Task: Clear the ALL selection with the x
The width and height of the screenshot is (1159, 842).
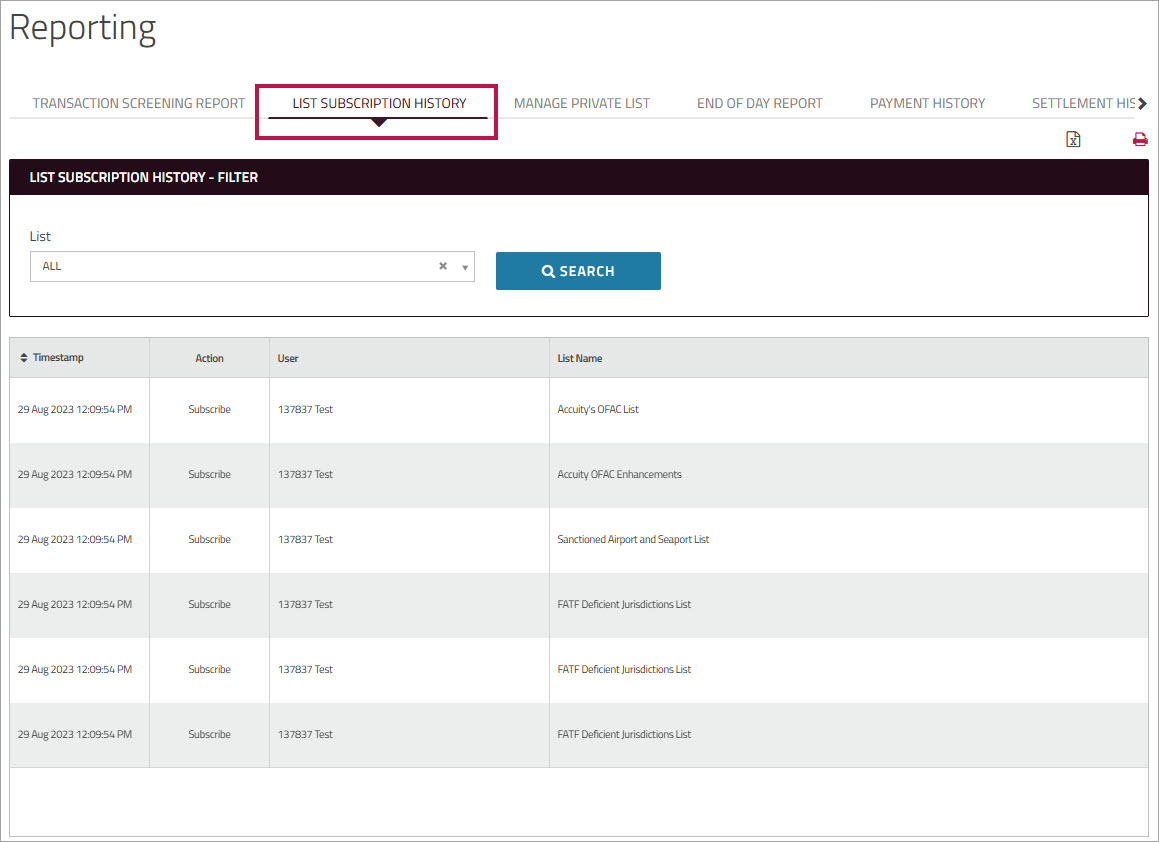Action: [x=443, y=266]
